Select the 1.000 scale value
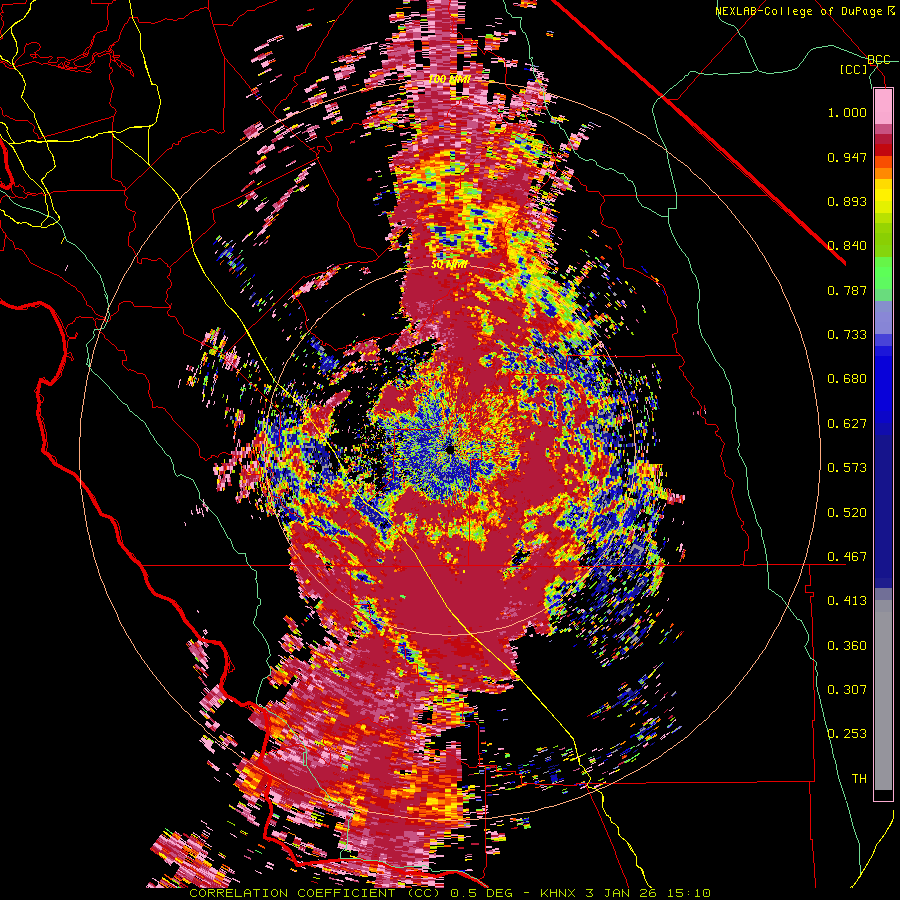The height and width of the screenshot is (900, 900). (847, 112)
